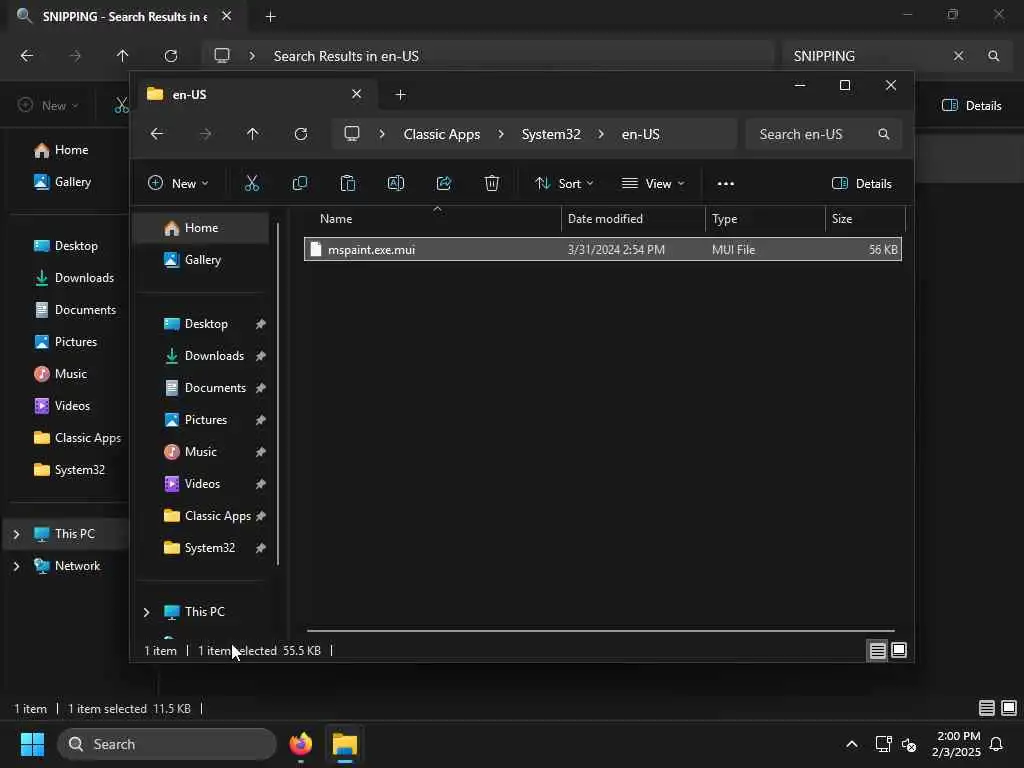Open Pictures in background window sidebar
The width and height of the screenshot is (1024, 768).
click(65, 342)
